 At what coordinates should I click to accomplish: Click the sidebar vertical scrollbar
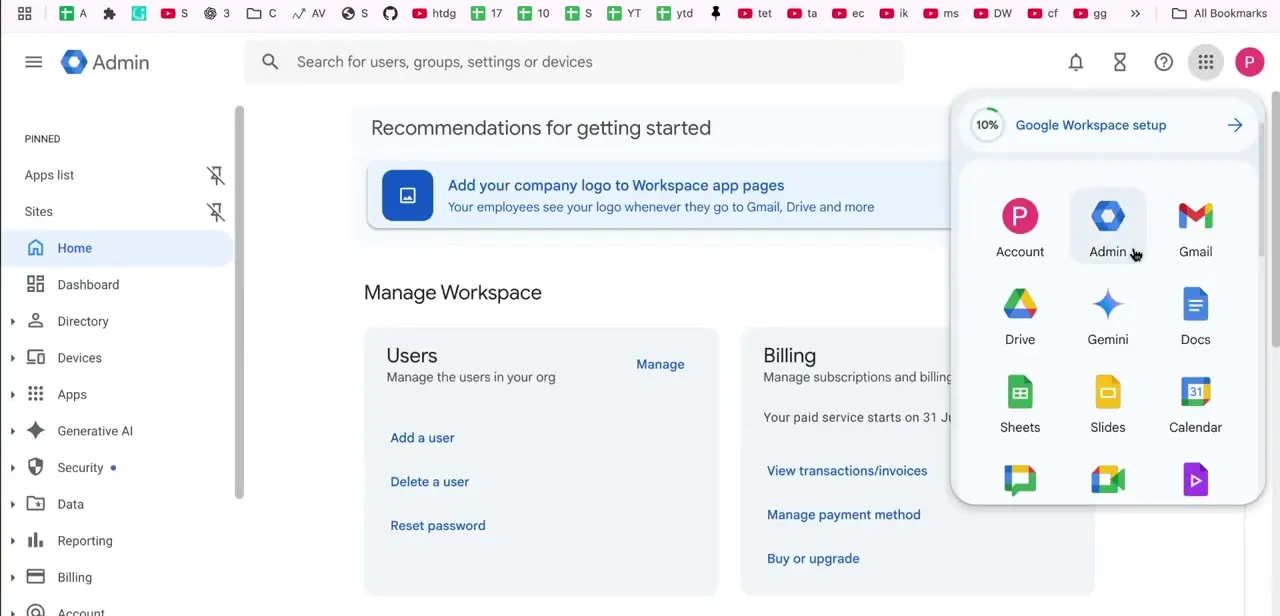[x=239, y=300]
